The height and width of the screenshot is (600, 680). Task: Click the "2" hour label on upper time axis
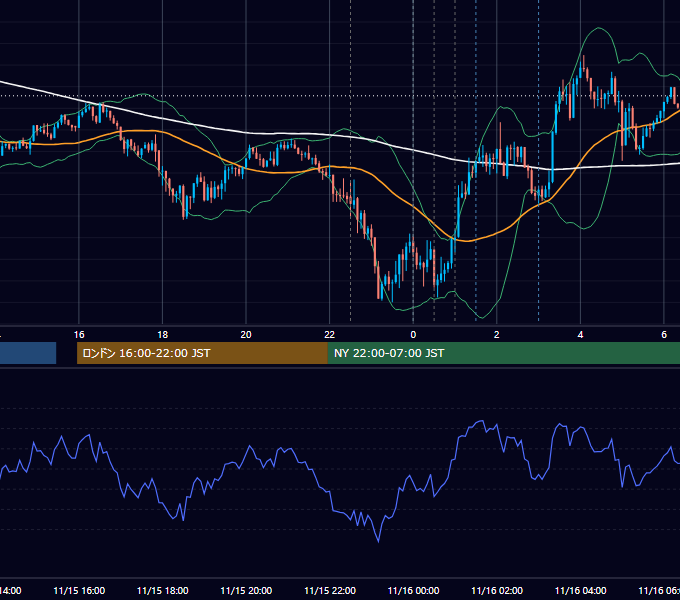click(497, 335)
